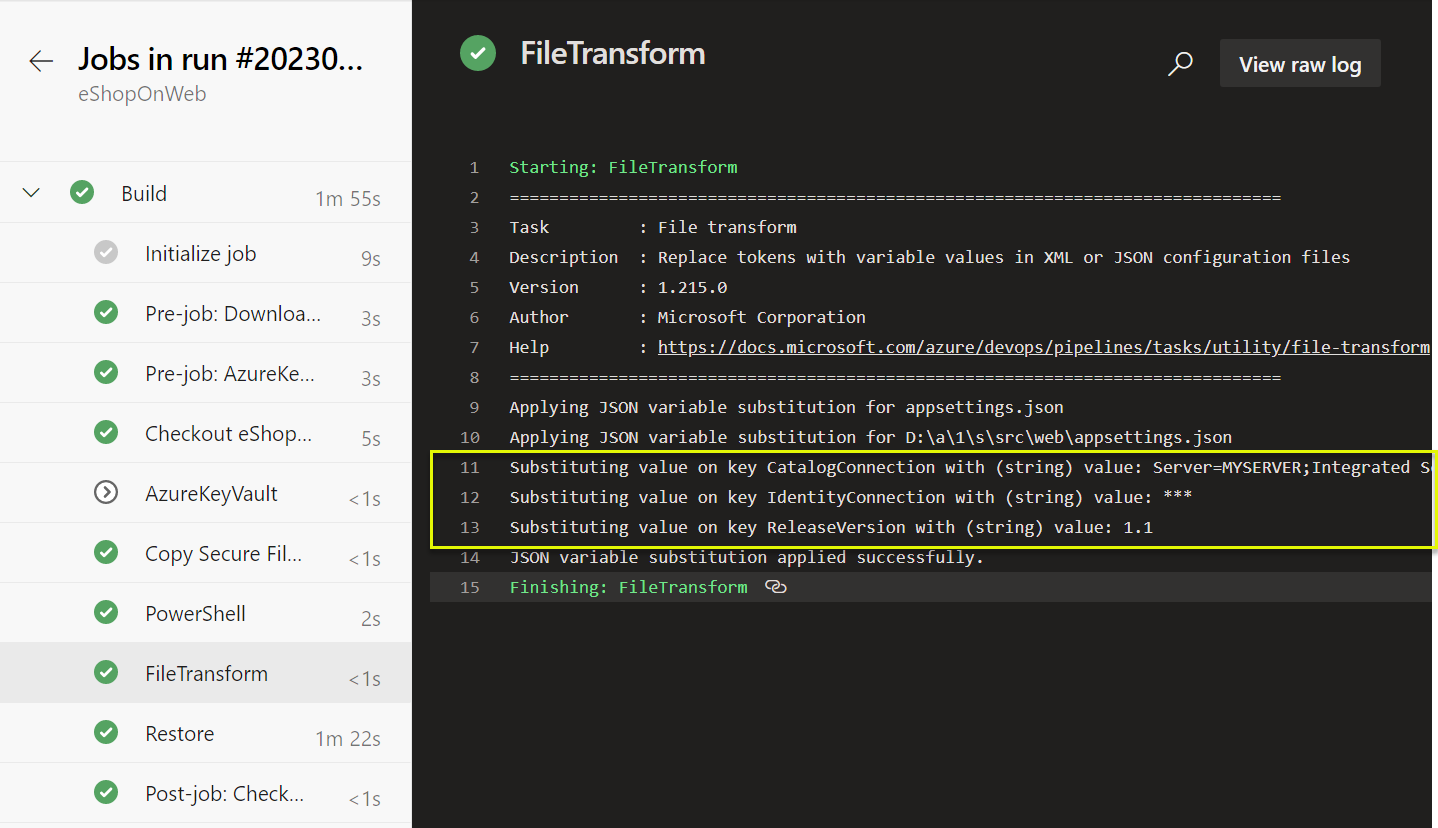Click Finishing: FileTransform log line
This screenshot has height=828, width=1438.
pos(628,587)
